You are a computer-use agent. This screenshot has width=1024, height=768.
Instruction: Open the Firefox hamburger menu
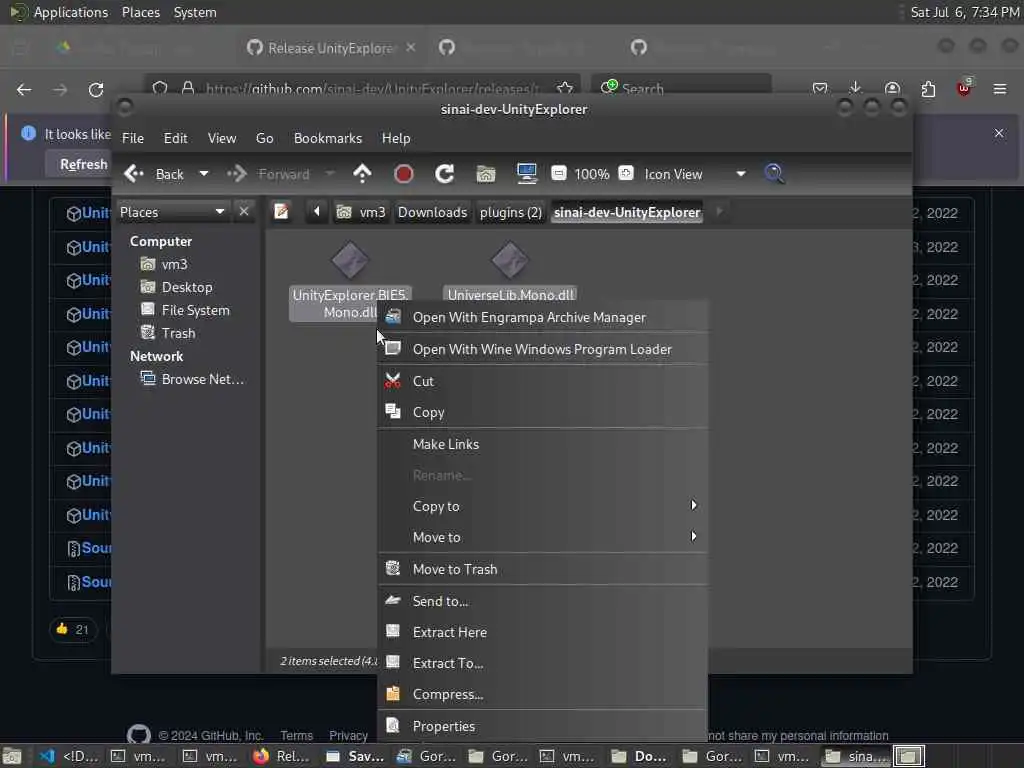[1000, 89]
